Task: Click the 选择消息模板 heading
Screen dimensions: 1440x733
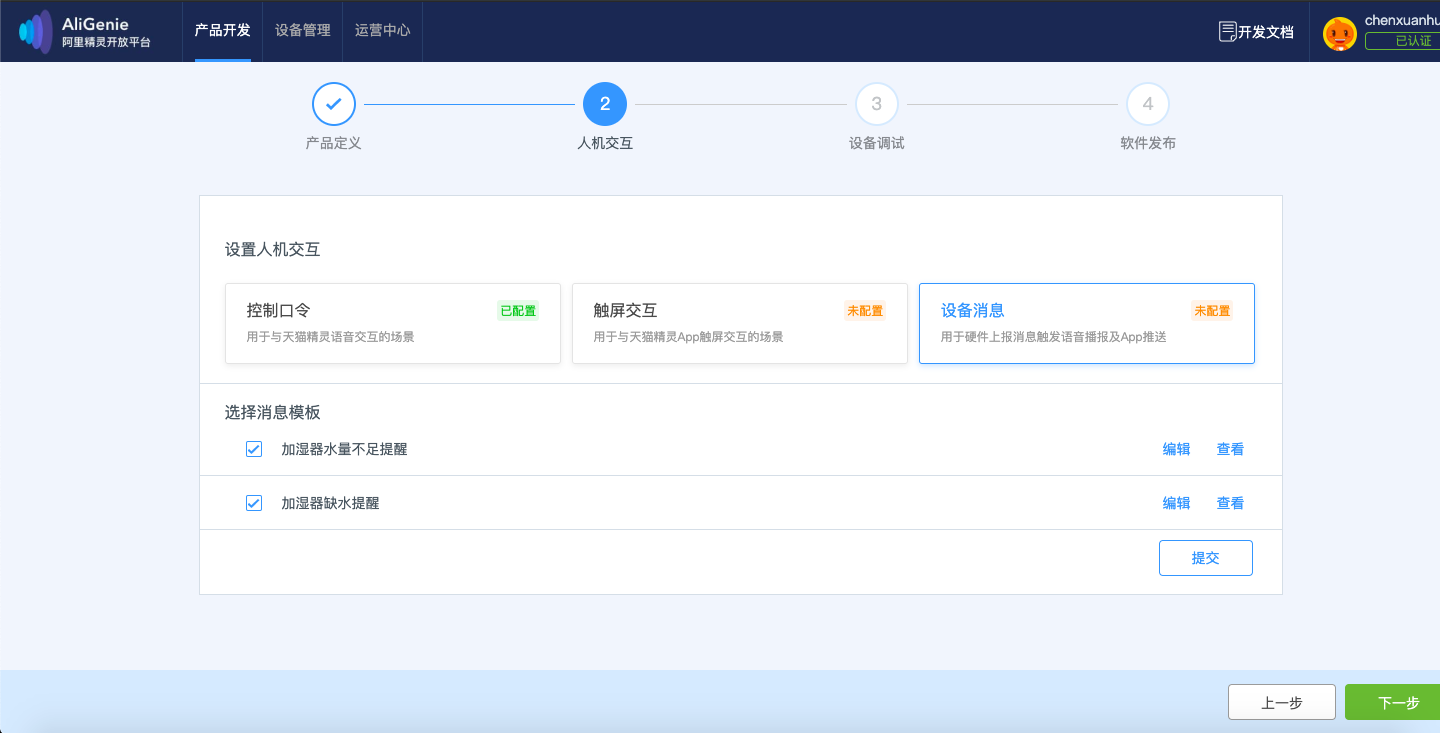Action: tap(273, 412)
